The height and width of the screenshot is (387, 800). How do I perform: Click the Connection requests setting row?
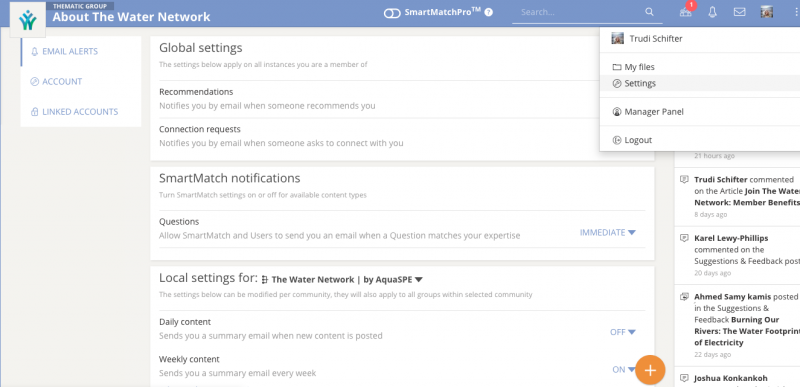pos(402,136)
